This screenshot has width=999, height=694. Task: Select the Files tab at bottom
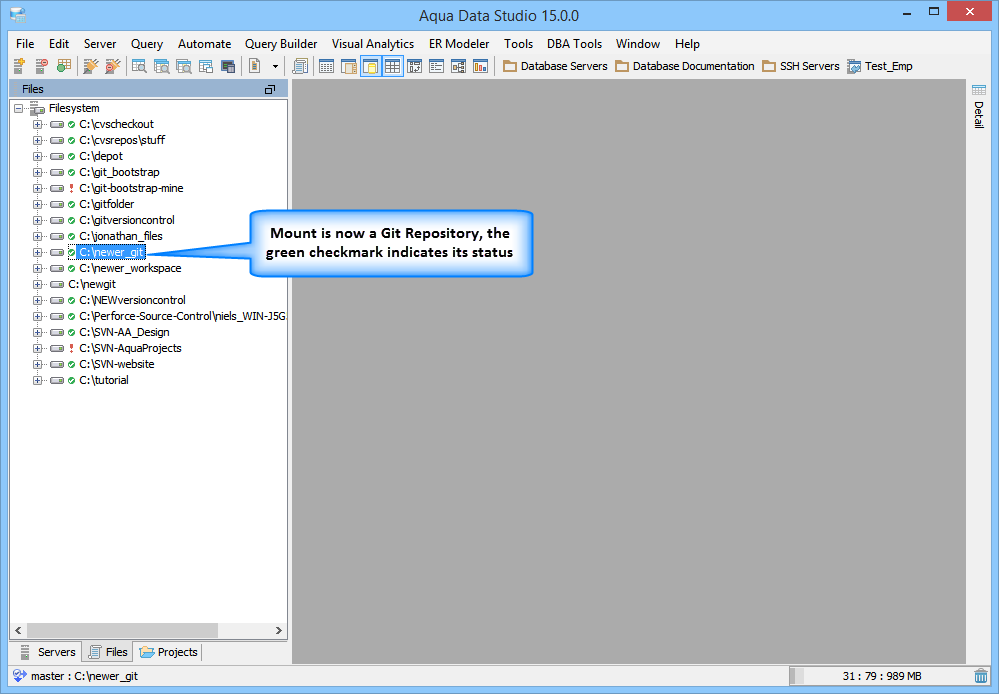point(108,652)
